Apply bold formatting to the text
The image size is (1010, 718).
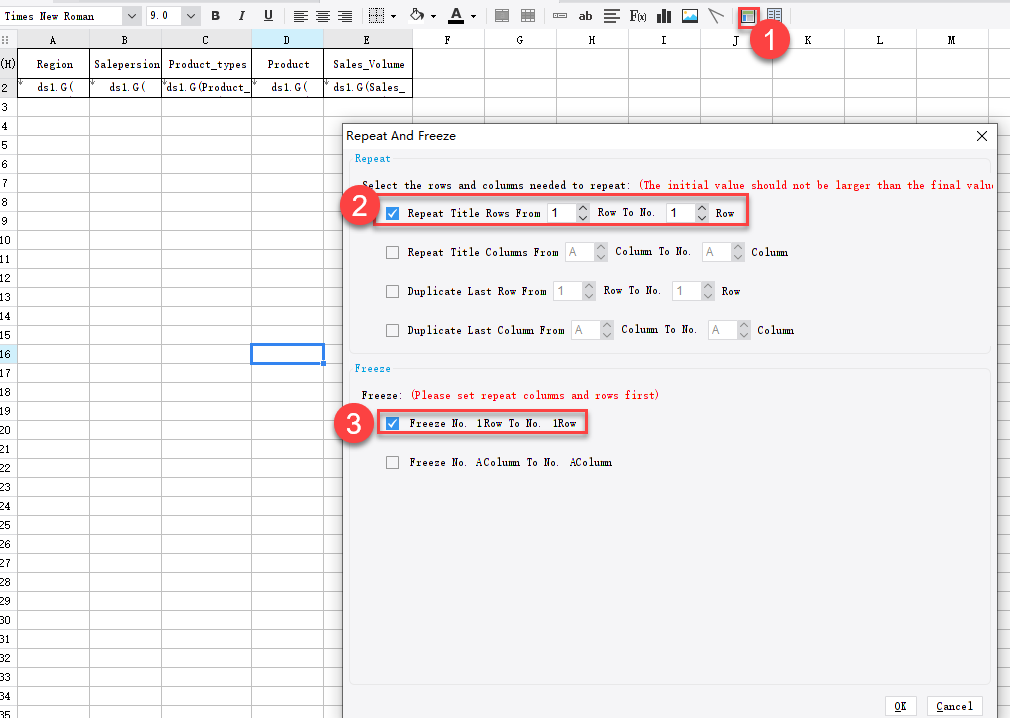[x=215, y=15]
